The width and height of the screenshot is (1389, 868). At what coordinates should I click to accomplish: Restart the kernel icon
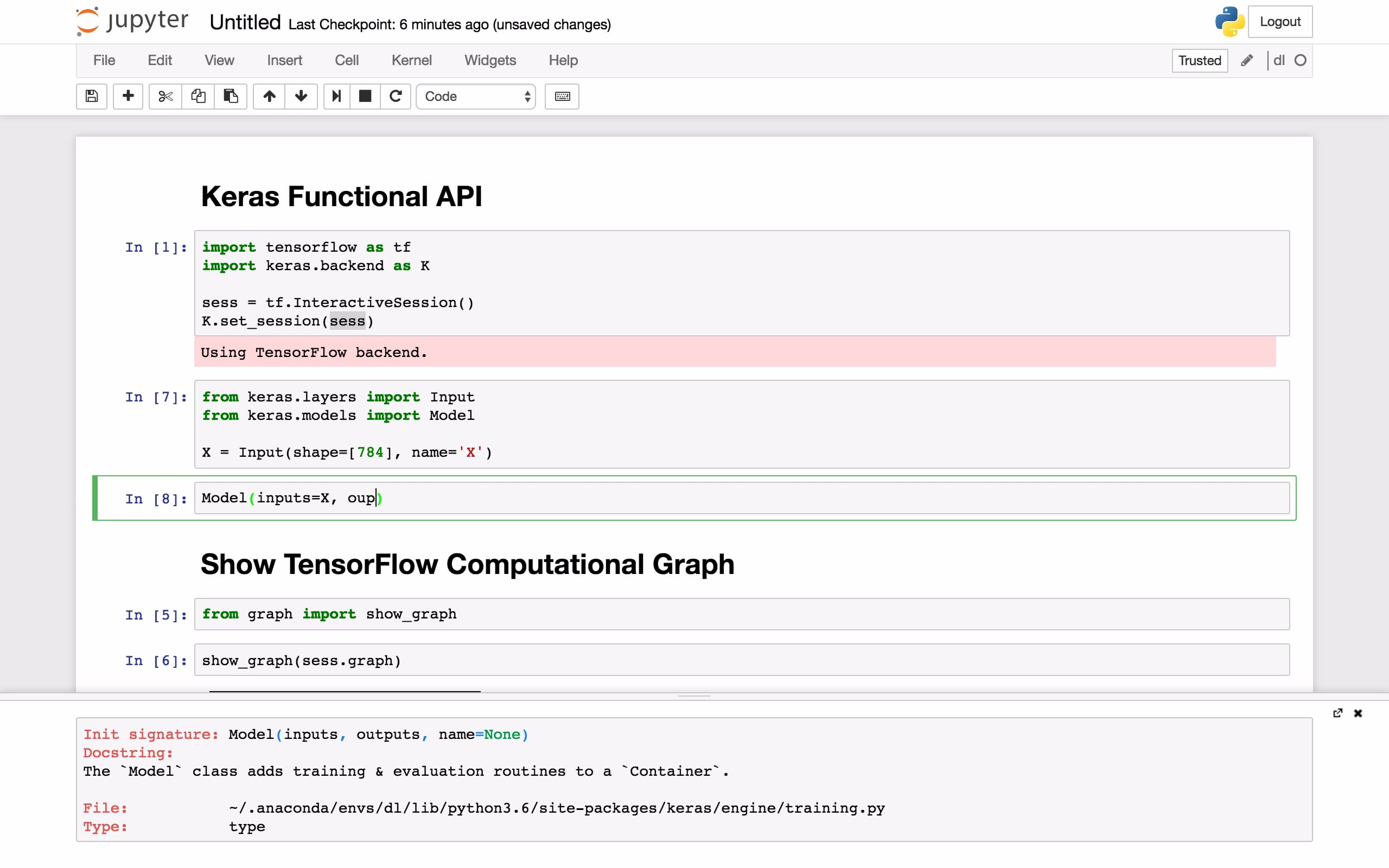396,97
